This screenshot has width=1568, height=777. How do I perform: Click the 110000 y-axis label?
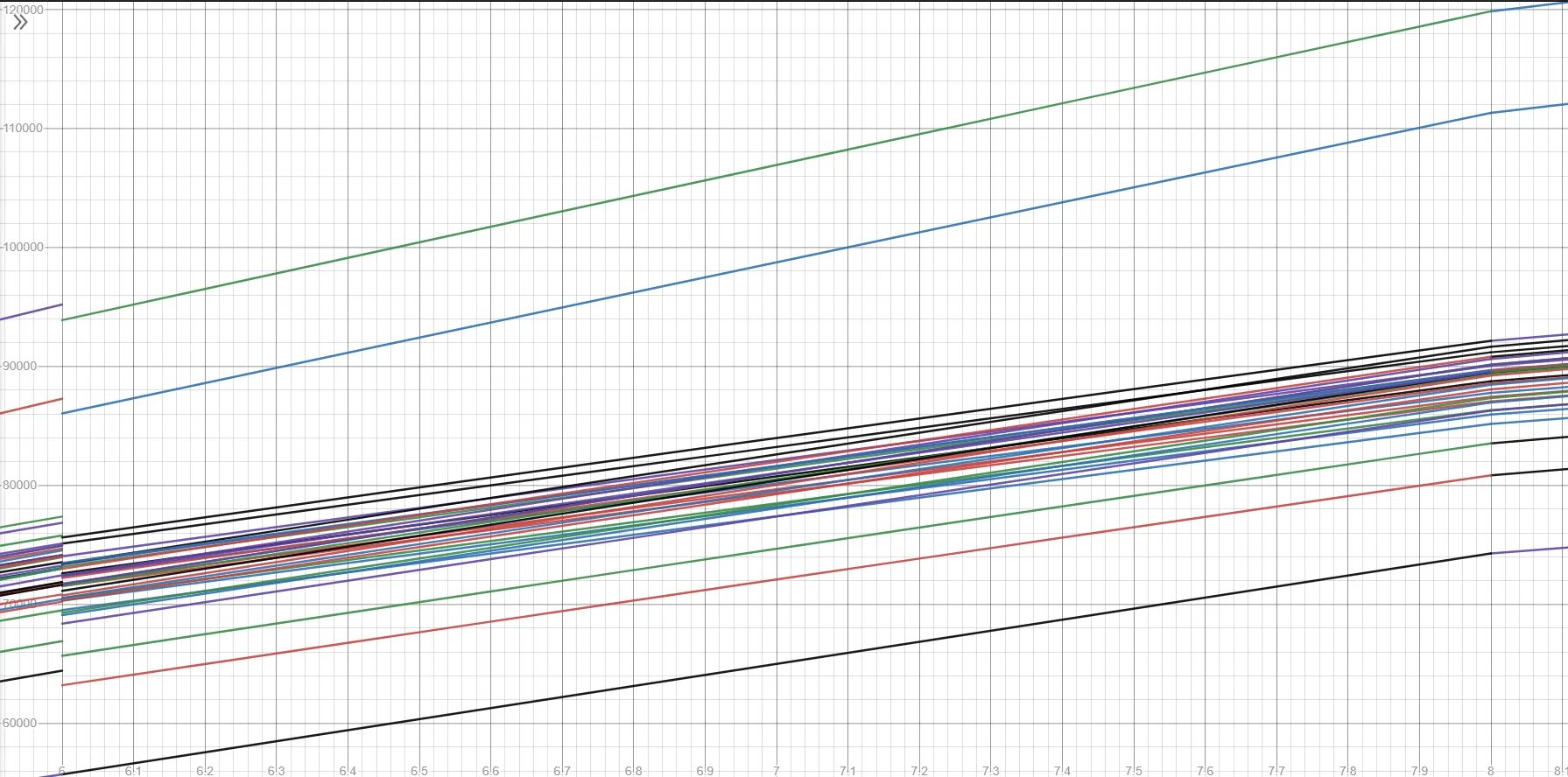(x=24, y=129)
